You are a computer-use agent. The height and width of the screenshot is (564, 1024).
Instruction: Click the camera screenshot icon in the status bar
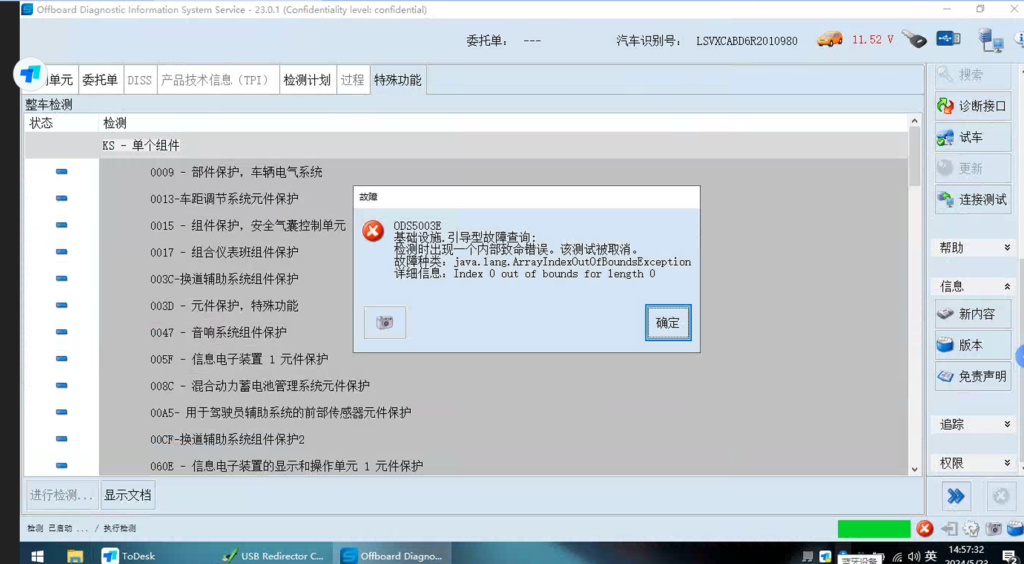click(x=993, y=529)
